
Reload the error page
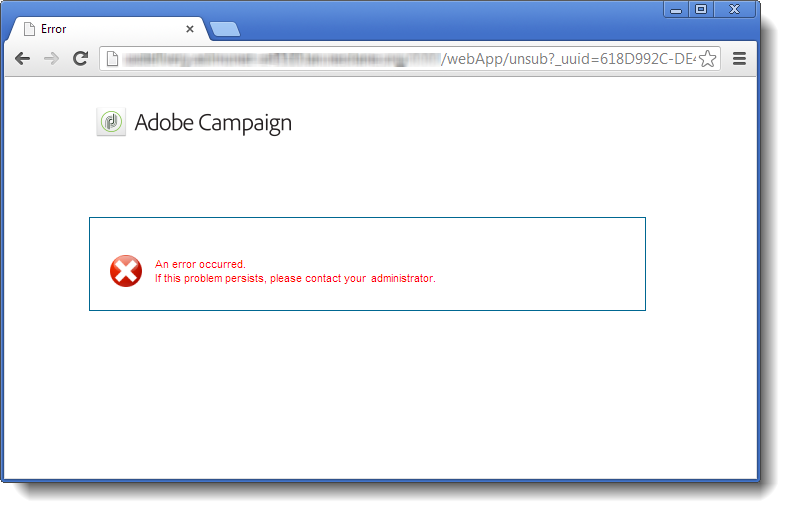coord(80,59)
